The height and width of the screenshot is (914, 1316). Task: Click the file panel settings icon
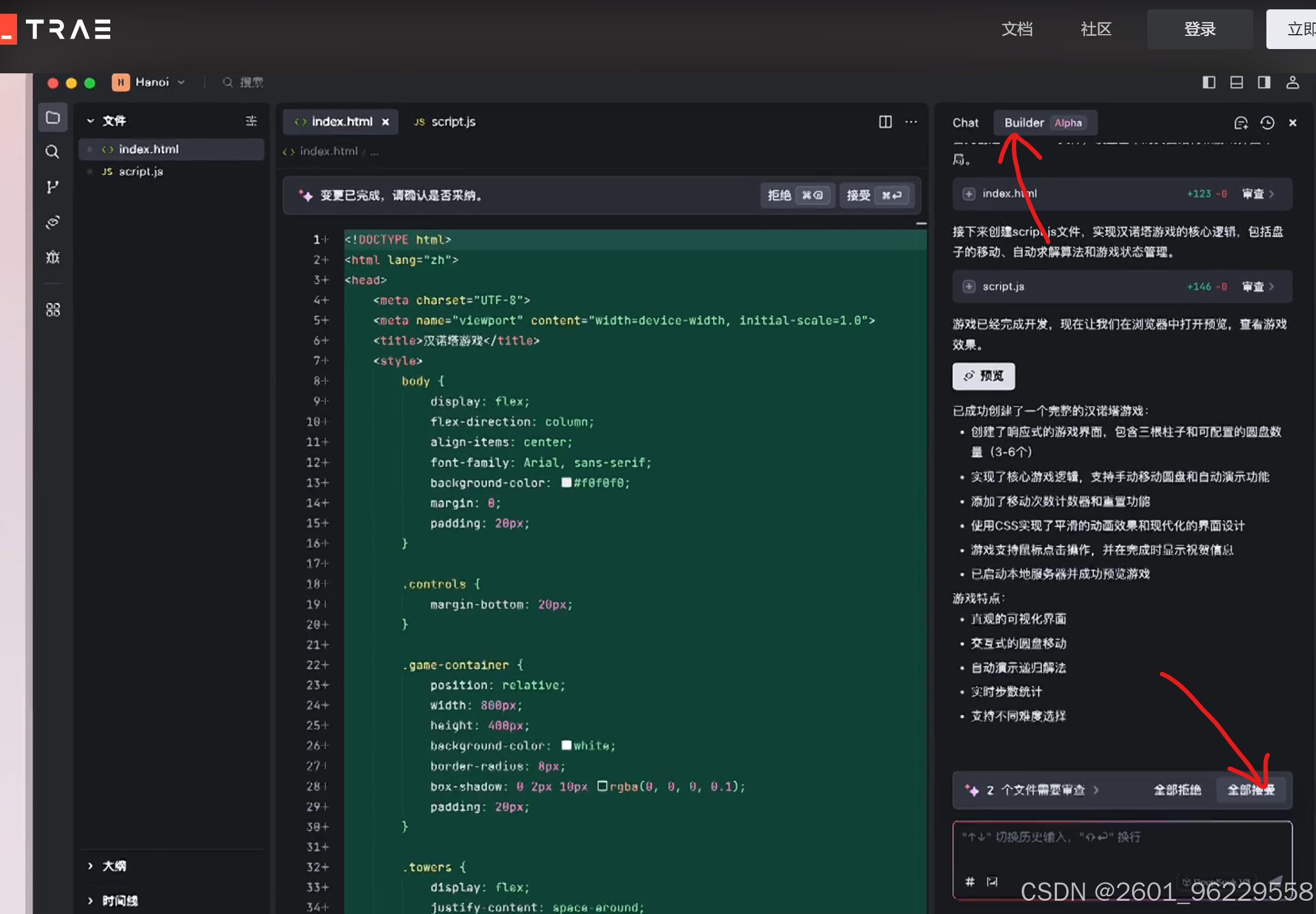point(251,121)
